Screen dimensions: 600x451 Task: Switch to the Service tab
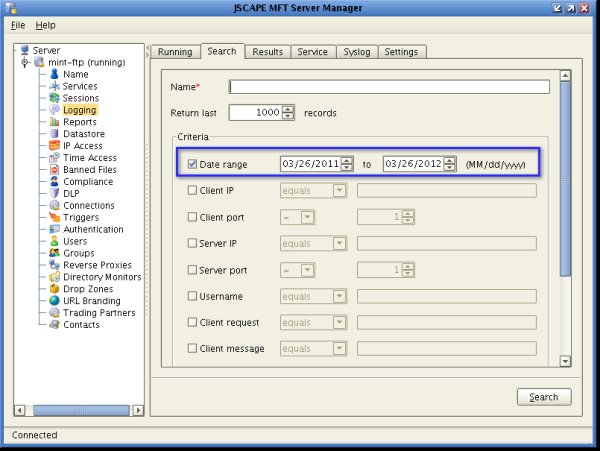point(313,52)
